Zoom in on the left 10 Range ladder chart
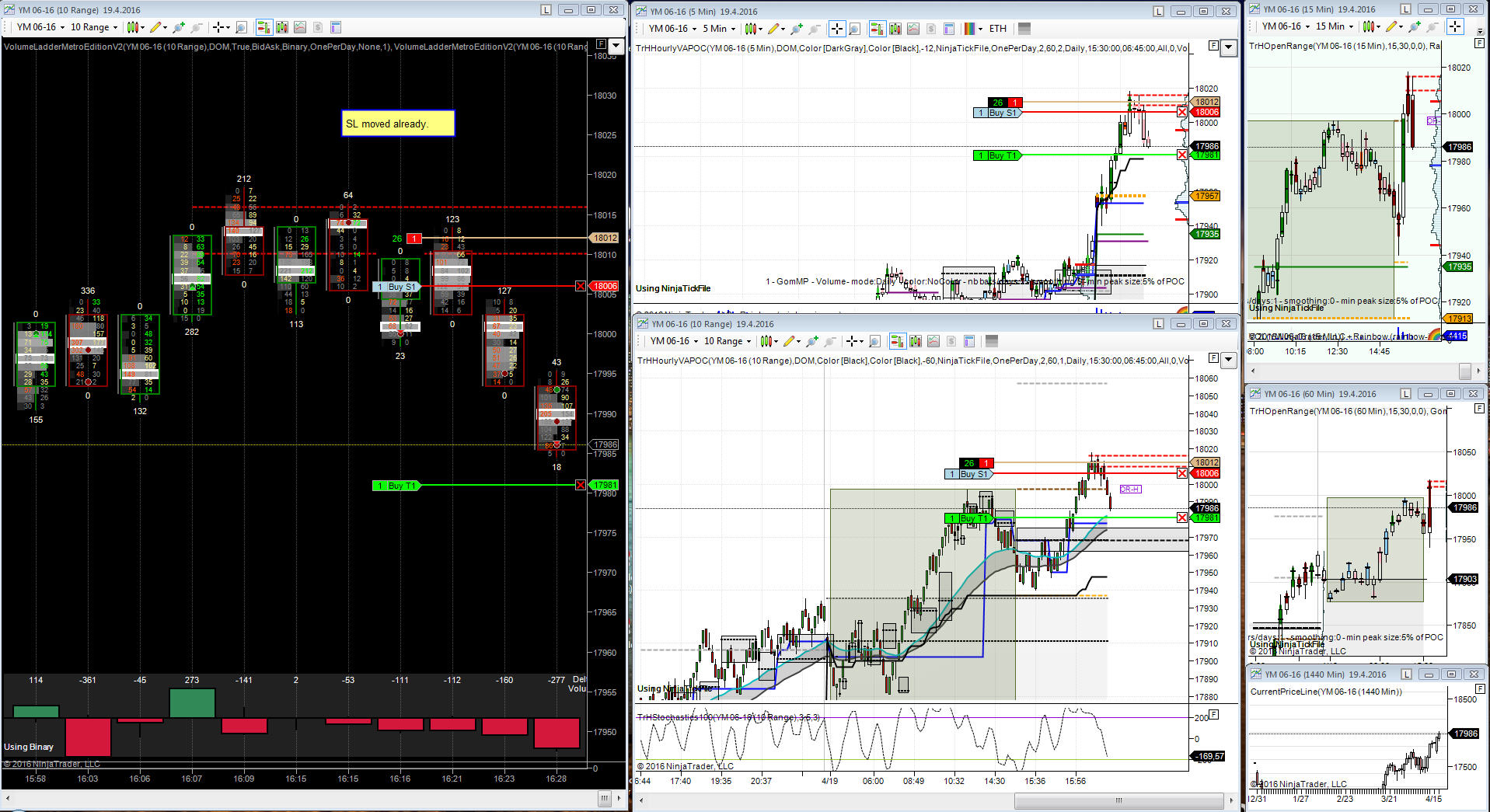This screenshot has height=812, width=1490. [179, 27]
